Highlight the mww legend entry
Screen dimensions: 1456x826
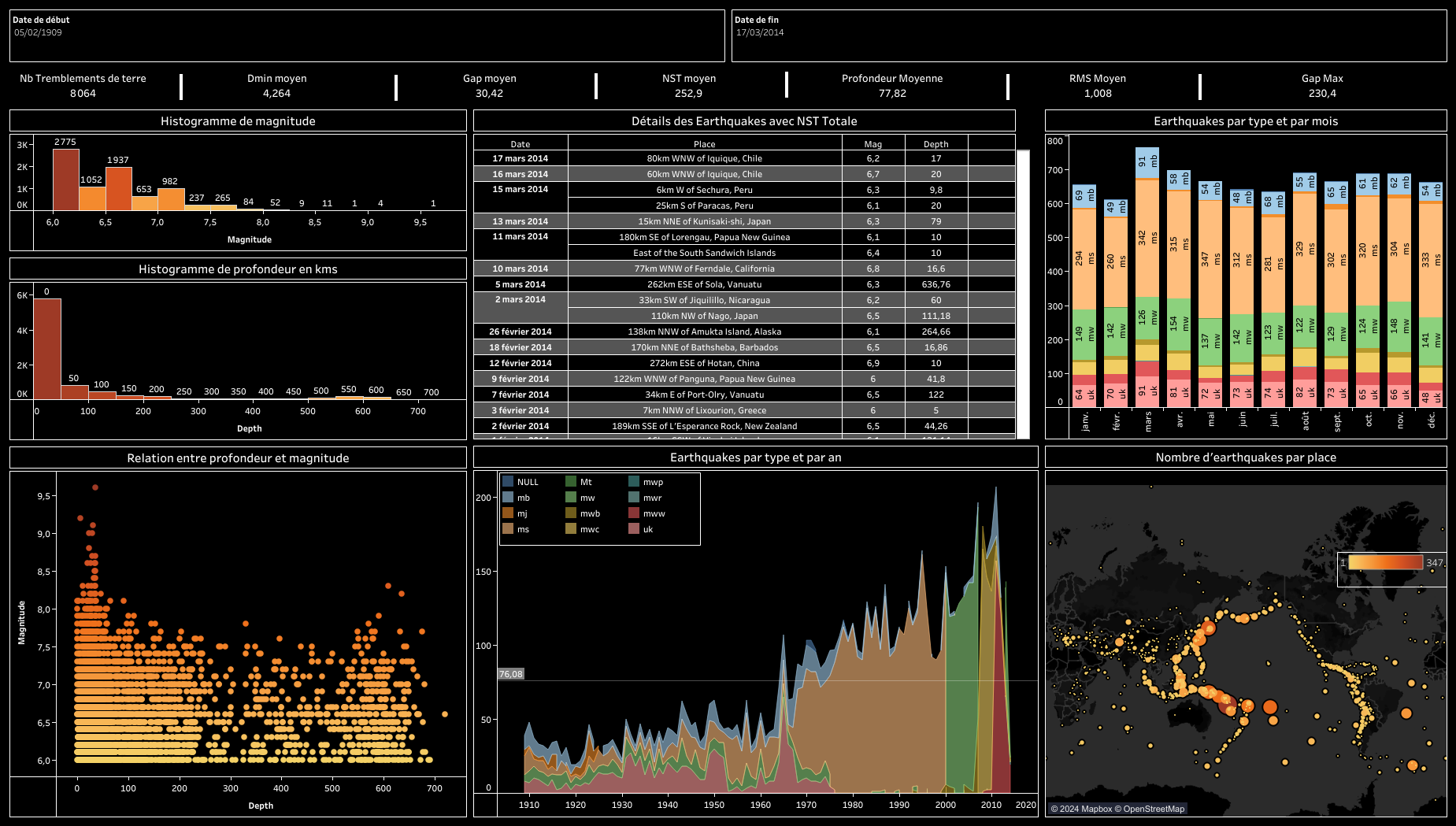tap(646, 513)
